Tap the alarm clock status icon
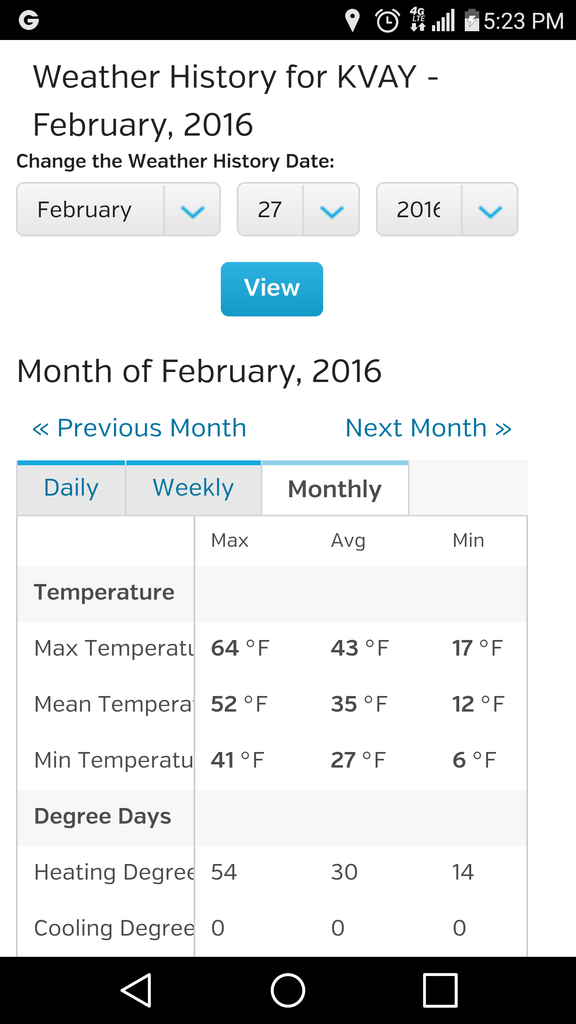This screenshot has height=1024, width=576. (387, 21)
